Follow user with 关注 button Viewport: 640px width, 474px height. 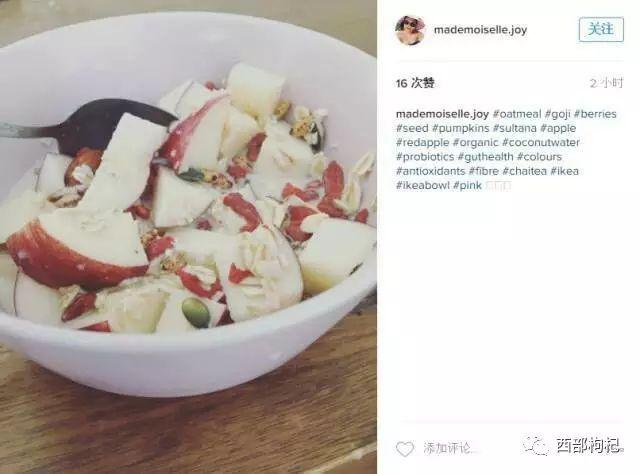click(x=601, y=29)
